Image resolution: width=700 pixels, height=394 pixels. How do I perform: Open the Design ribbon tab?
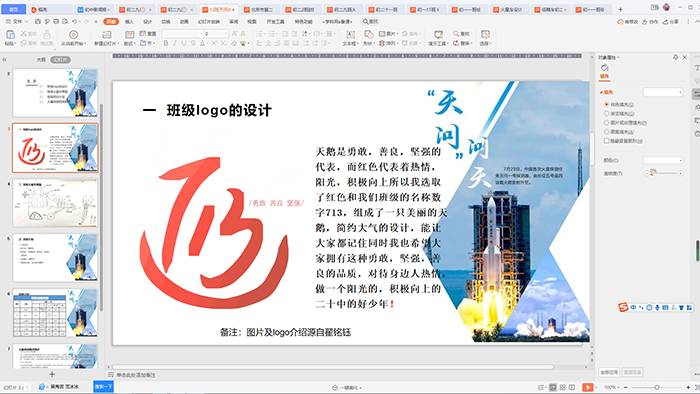(147, 21)
